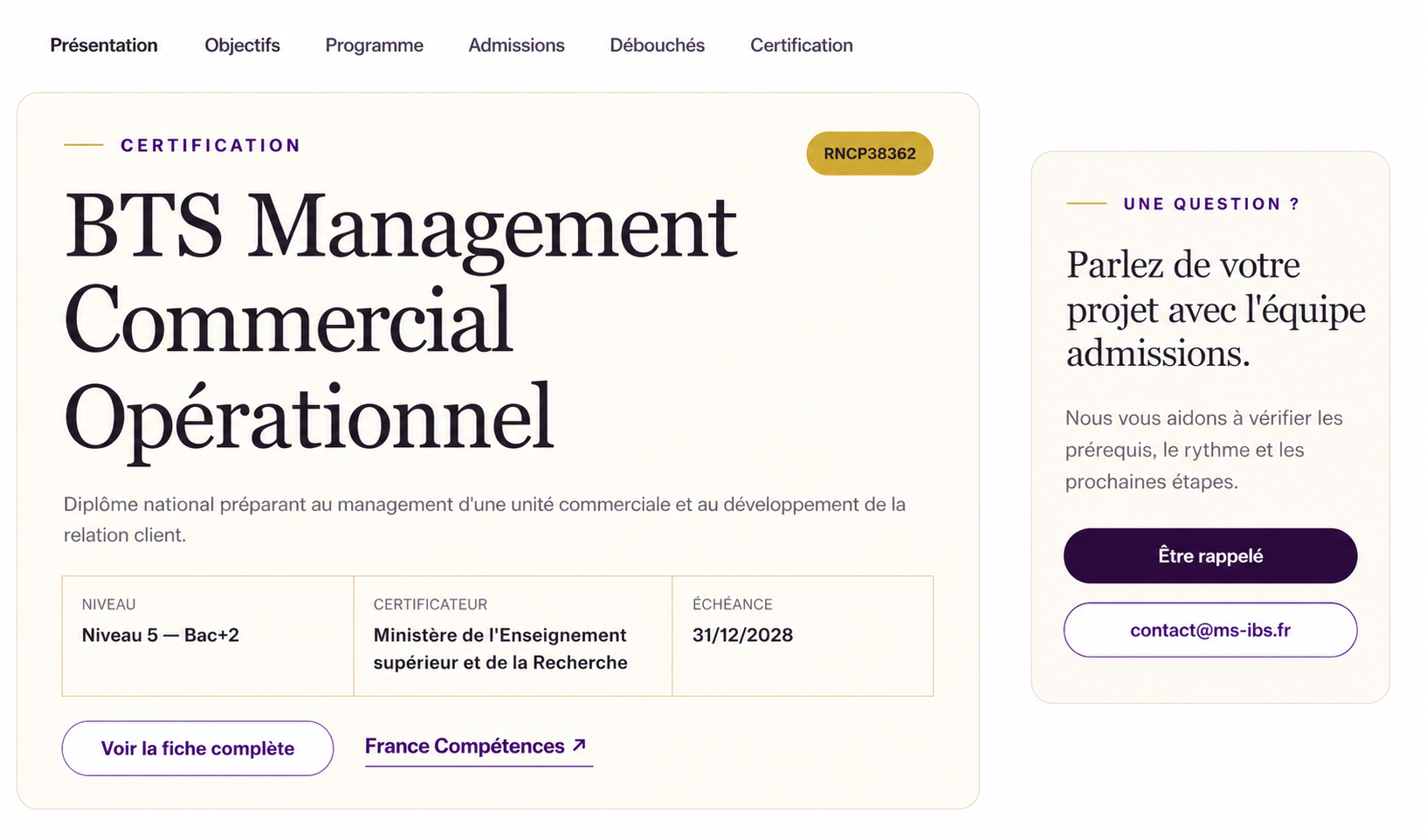Click the UNE QUESTION ? label

(x=1211, y=203)
